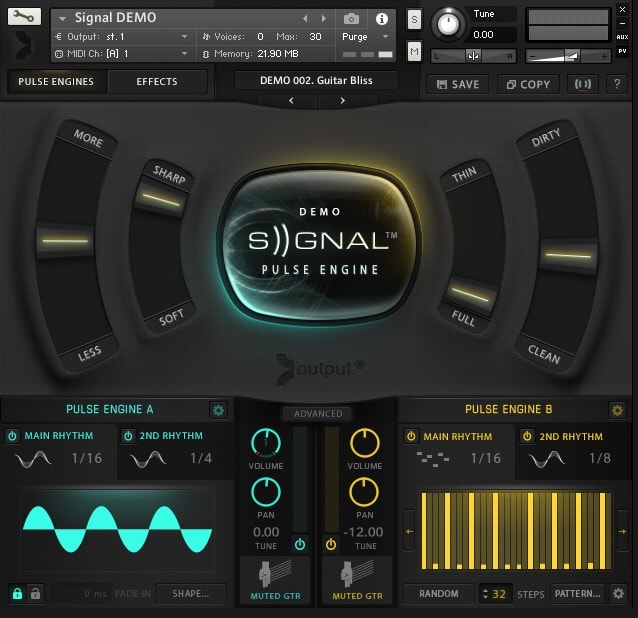
Task: Mute the instrument with M button
Action: coord(414,52)
